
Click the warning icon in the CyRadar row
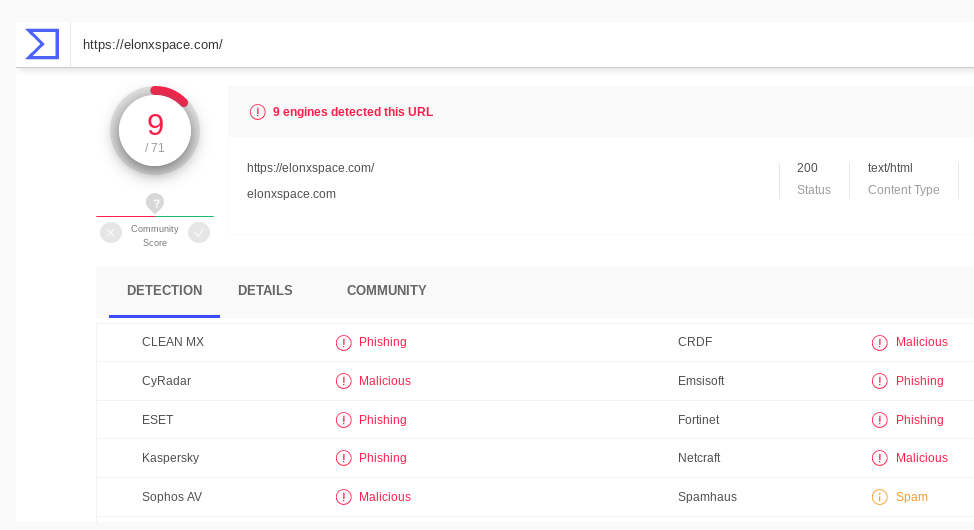(344, 382)
